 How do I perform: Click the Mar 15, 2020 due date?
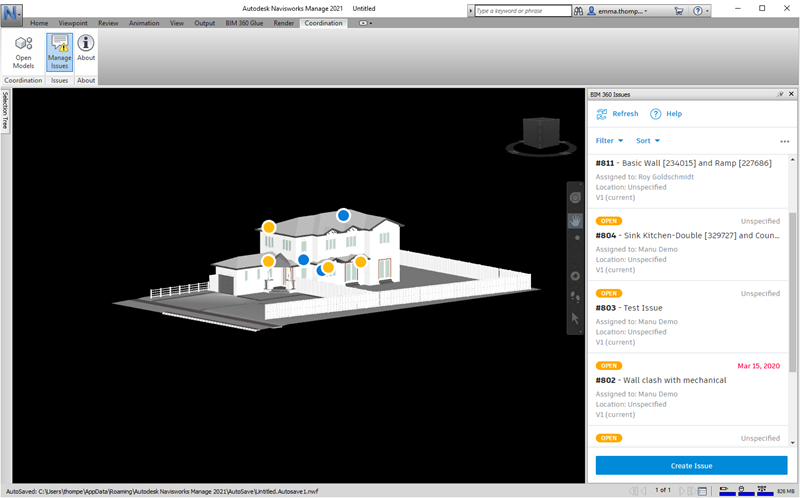[x=759, y=366]
